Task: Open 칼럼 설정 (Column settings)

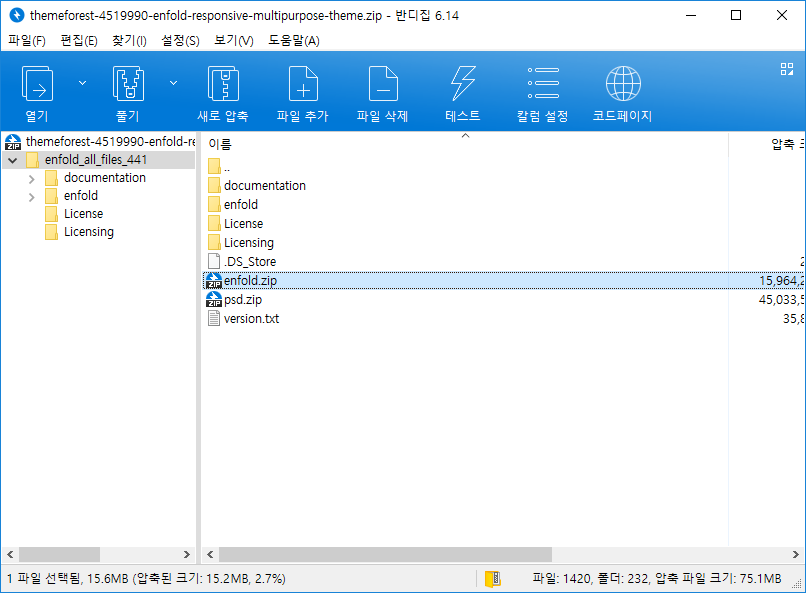Action: (543, 85)
